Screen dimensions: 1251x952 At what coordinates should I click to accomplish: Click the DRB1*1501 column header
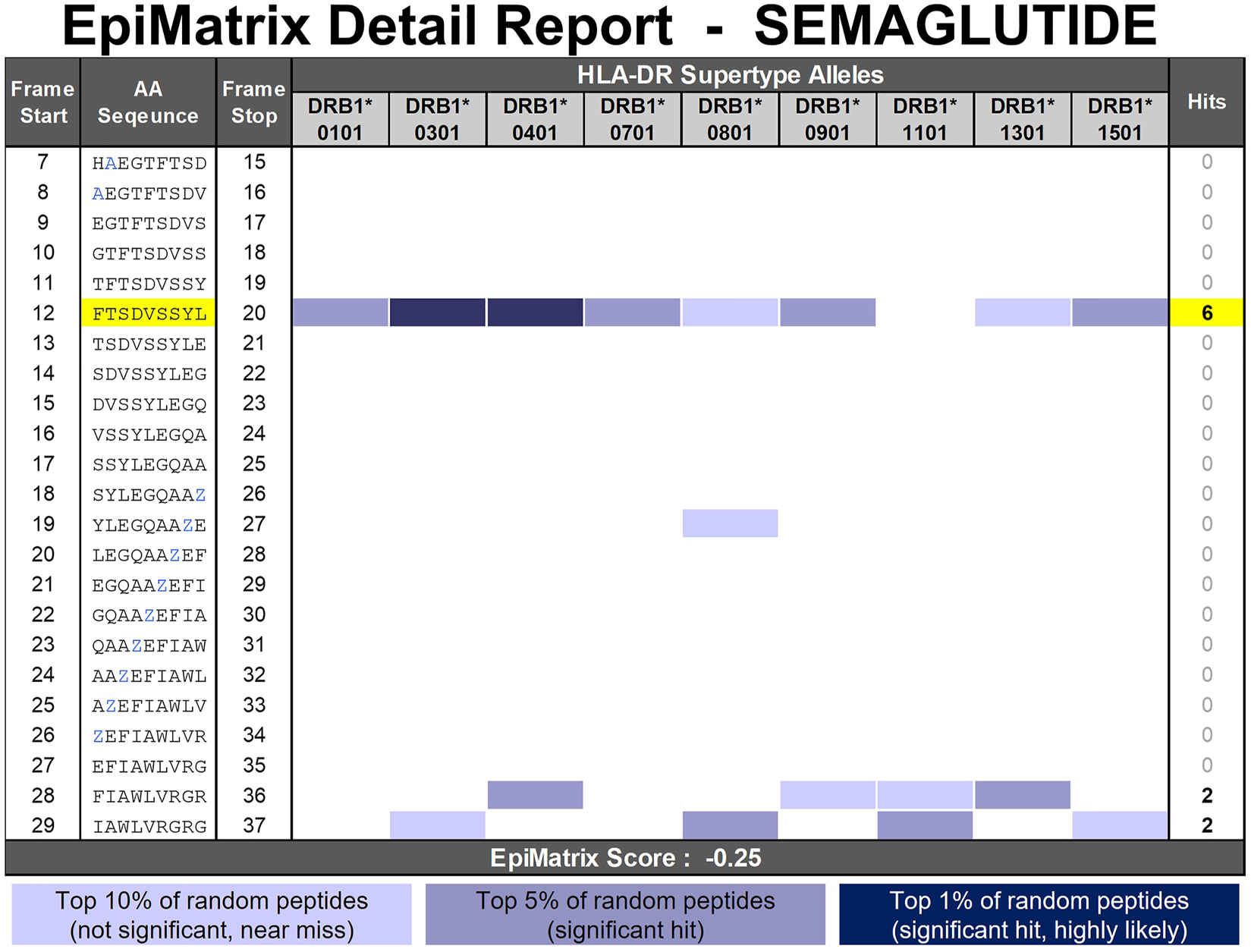[x=1119, y=119]
